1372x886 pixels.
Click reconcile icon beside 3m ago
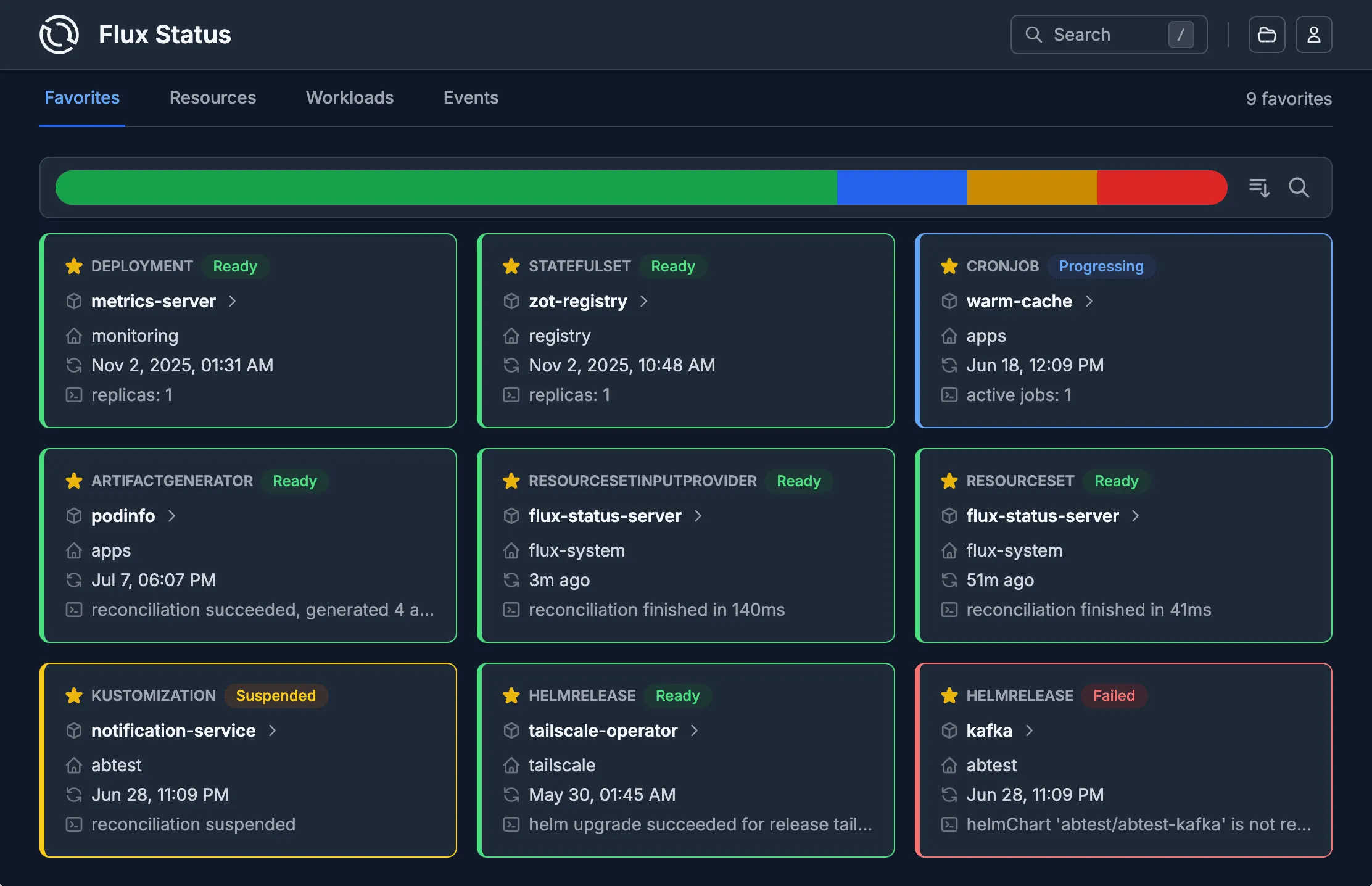[x=511, y=580]
